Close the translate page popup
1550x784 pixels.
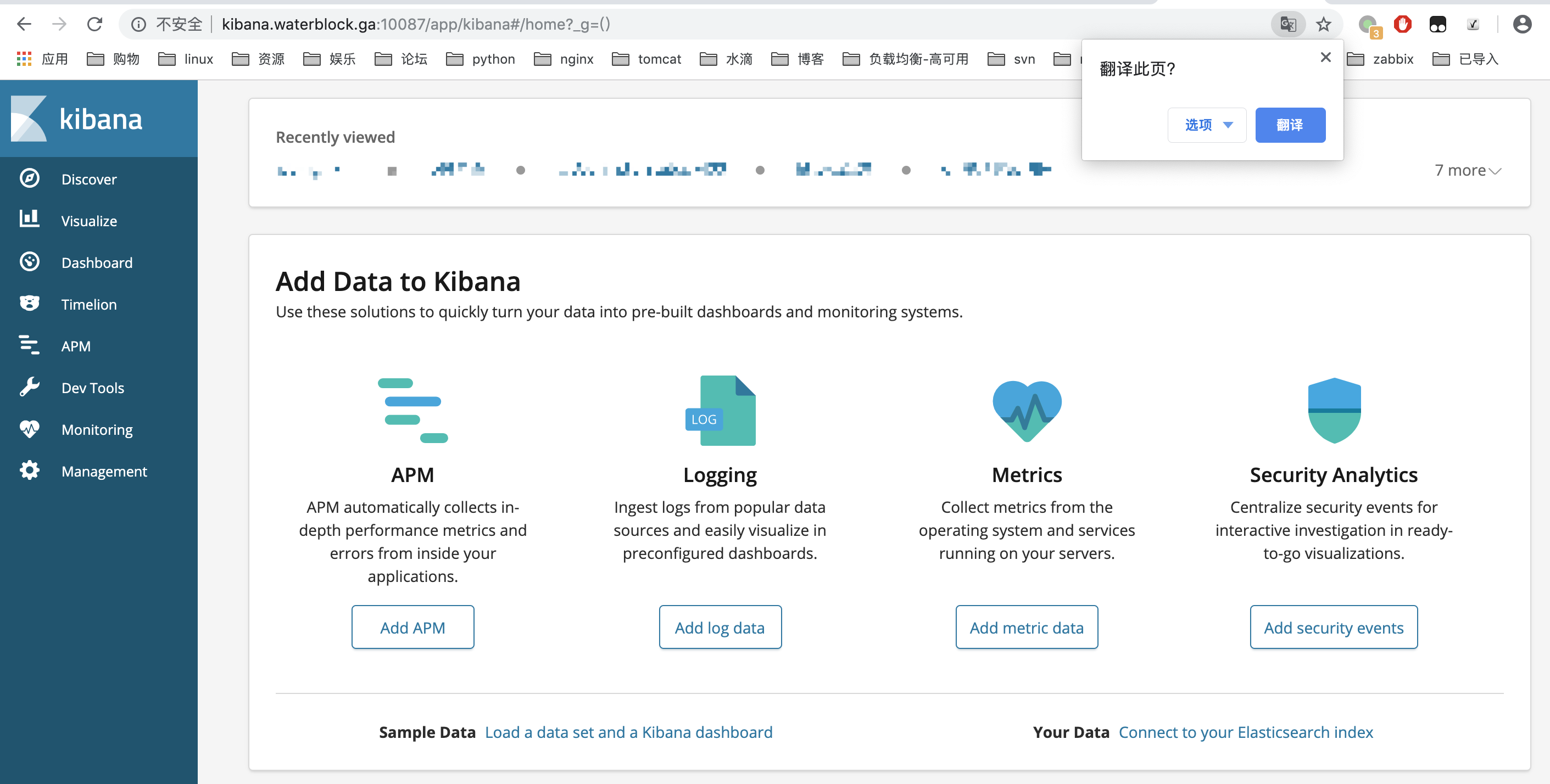[x=1325, y=57]
